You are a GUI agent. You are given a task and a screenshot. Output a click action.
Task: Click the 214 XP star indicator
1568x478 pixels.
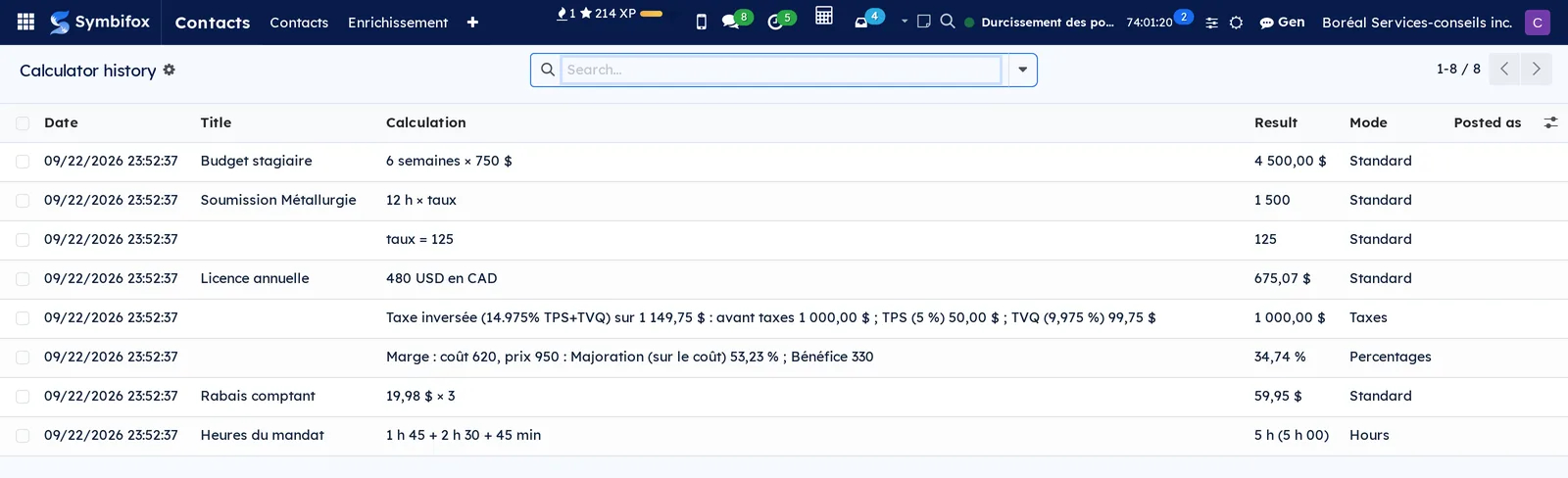(x=608, y=14)
